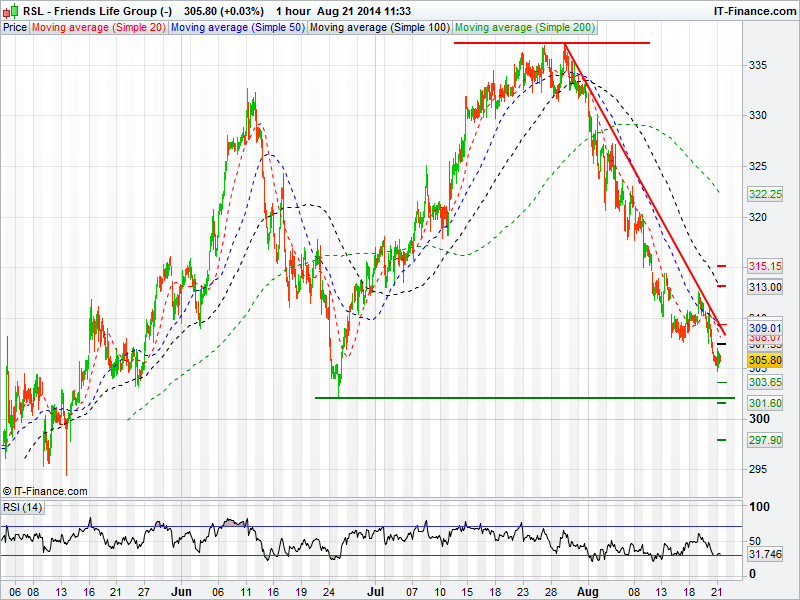This screenshot has width=800, height=600.
Task: Click the IT-Finance.com link at top right
Action: click(753, 10)
